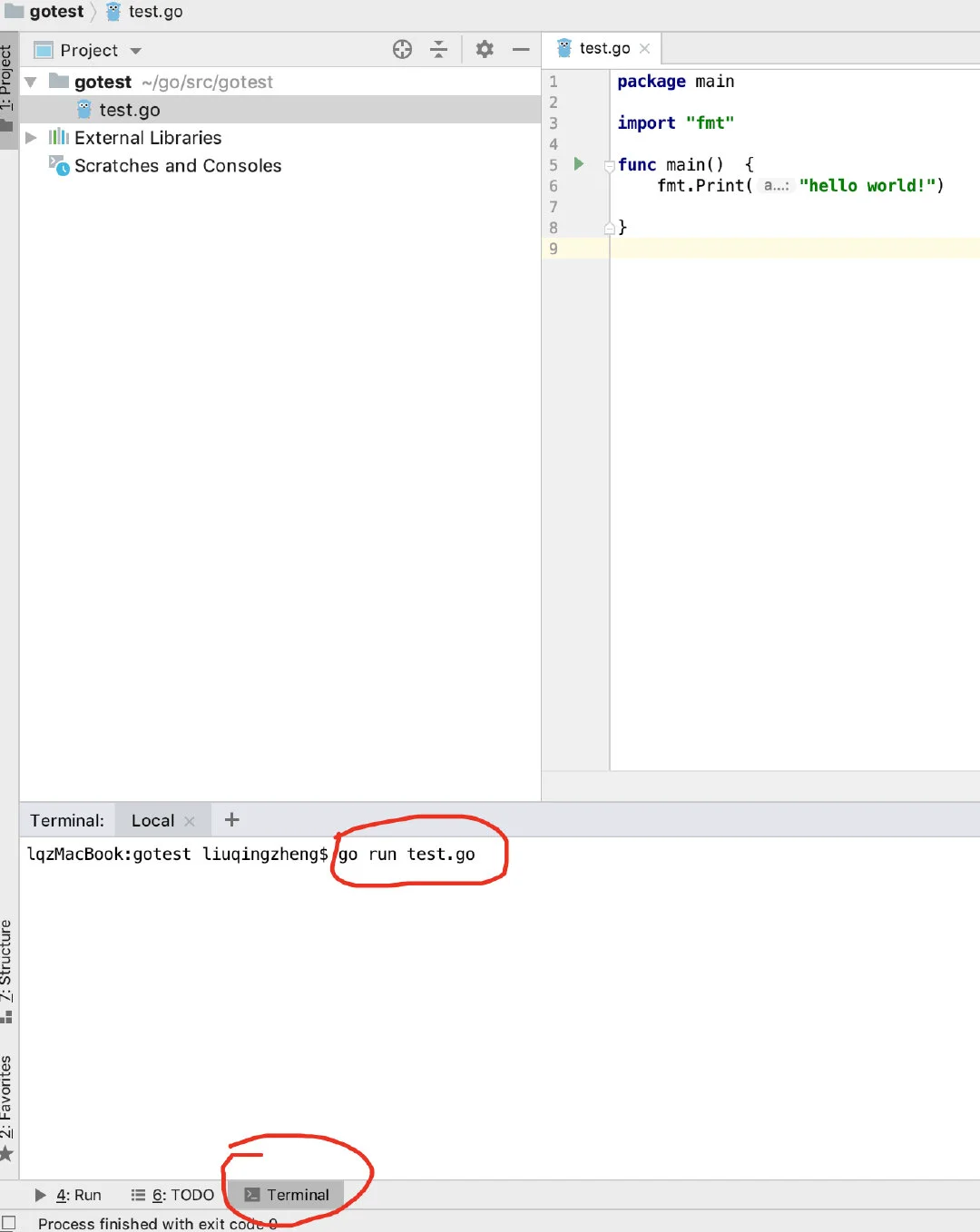The height and width of the screenshot is (1232, 980).
Task: Toggle tool window bars in bottom-left corner
Action: [x=8, y=1223]
